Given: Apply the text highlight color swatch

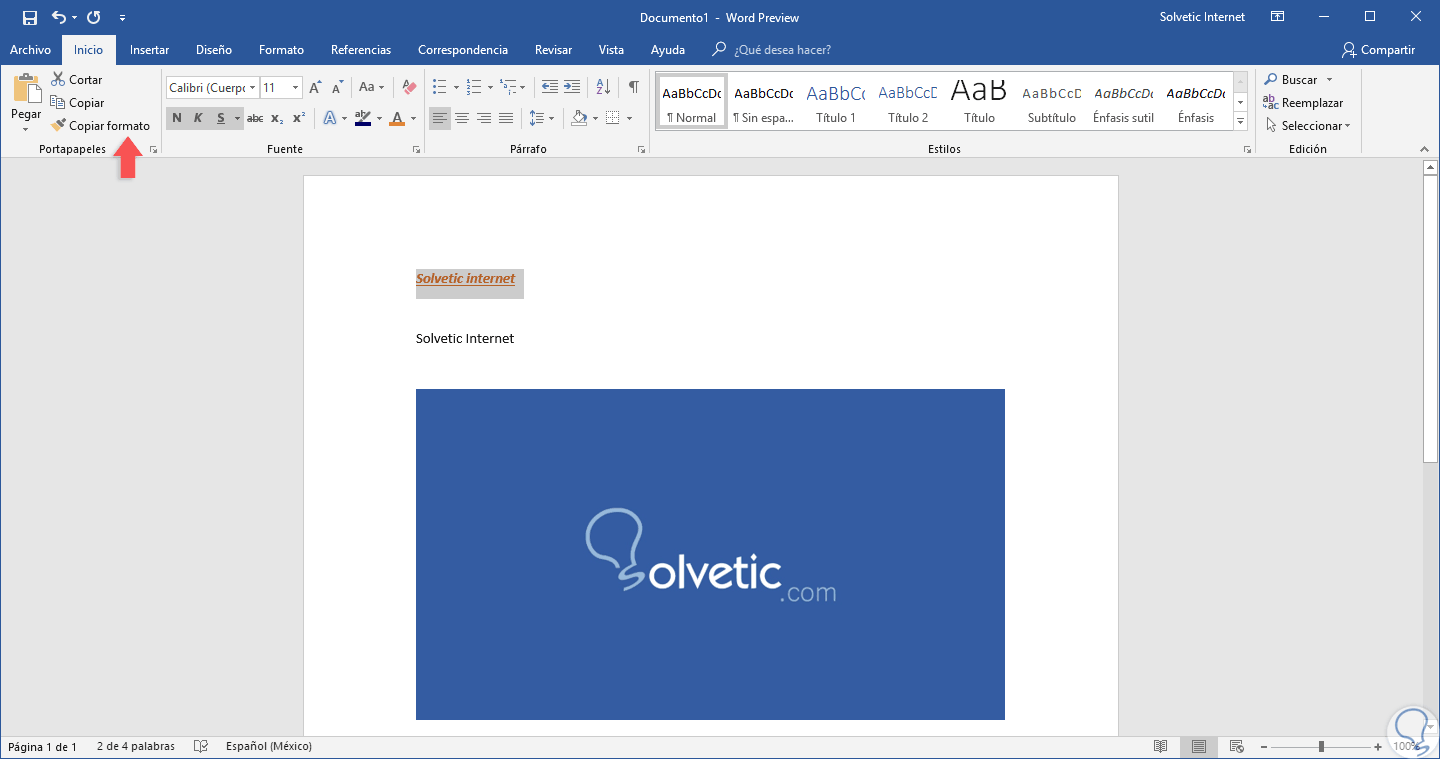Looking at the screenshot, I should tap(363, 118).
